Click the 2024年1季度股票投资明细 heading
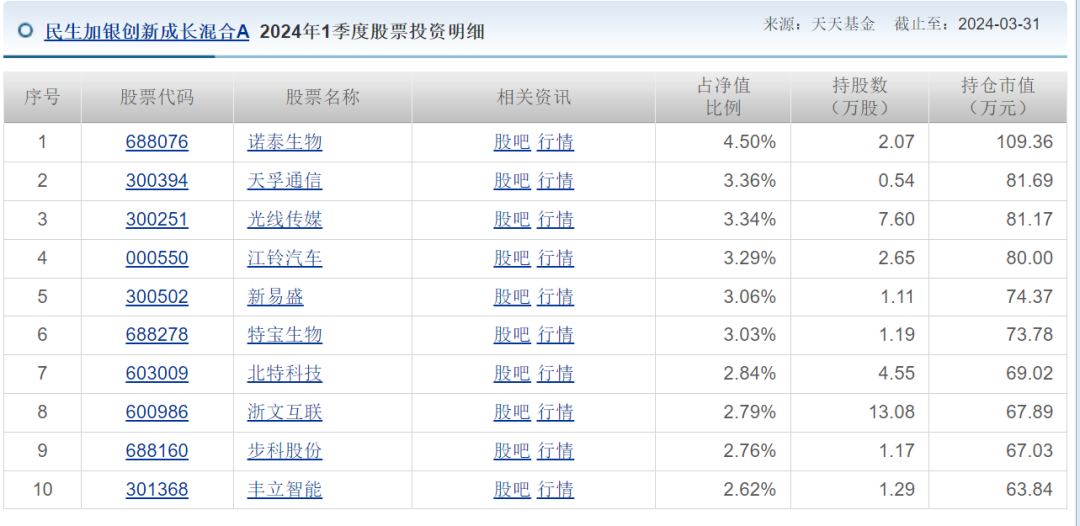This screenshot has width=1080, height=526. pos(372,31)
